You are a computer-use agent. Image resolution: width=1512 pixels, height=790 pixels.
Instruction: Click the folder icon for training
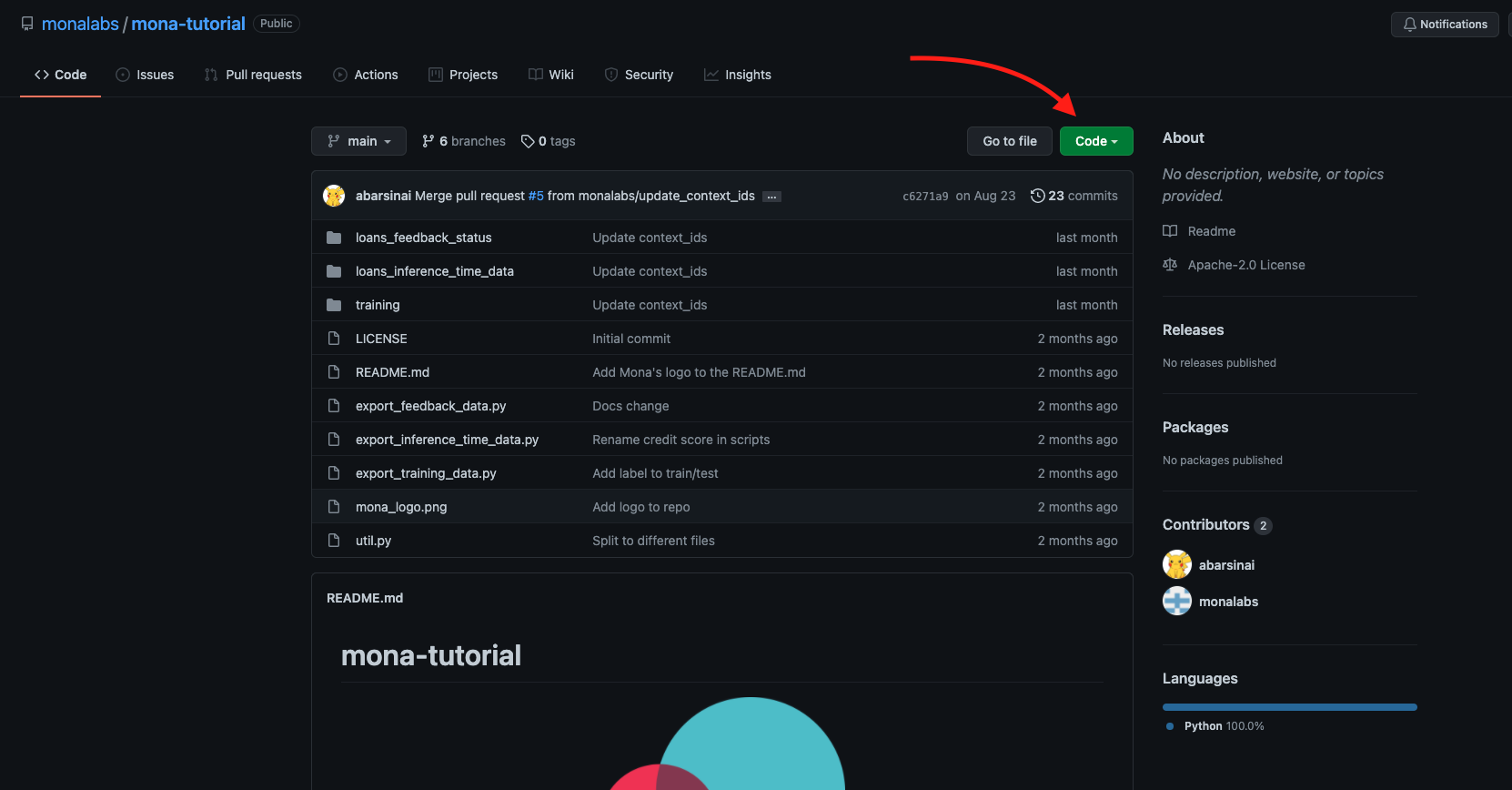pos(334,305)
